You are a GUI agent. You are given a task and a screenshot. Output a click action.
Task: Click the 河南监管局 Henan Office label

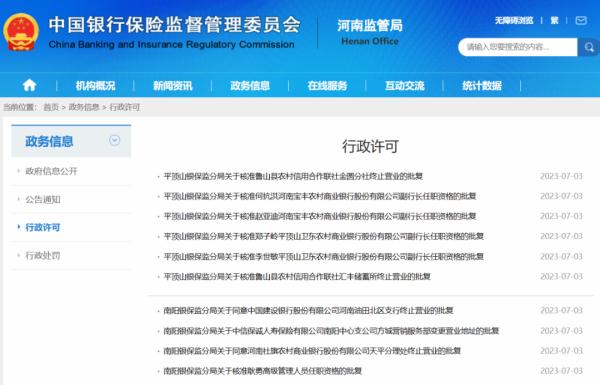point(370,31)
